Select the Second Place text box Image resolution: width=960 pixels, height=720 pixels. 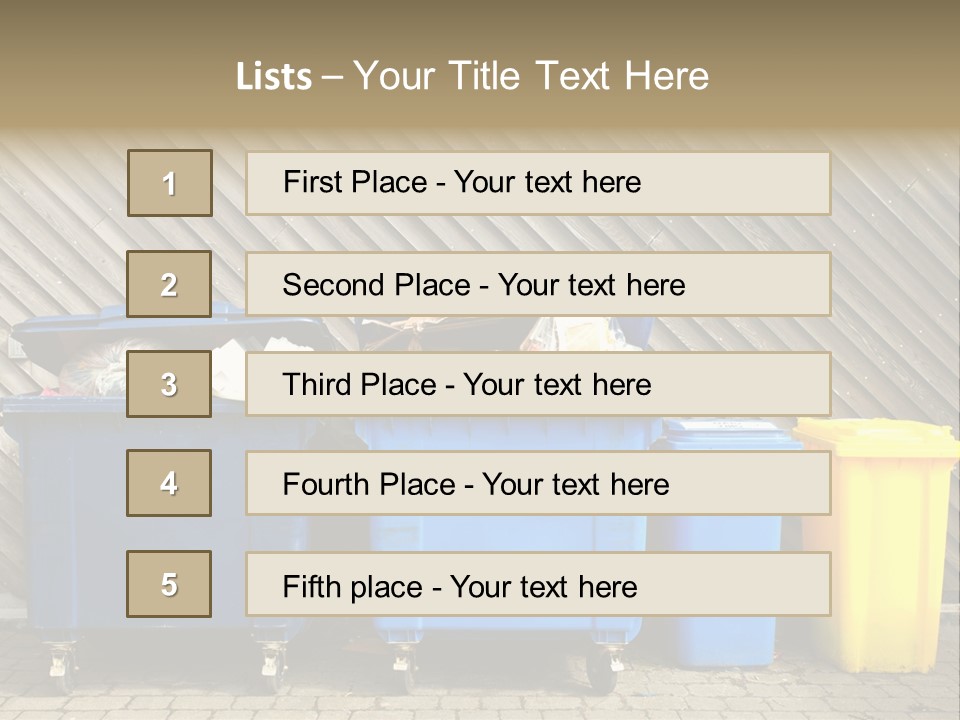[538, 284]
